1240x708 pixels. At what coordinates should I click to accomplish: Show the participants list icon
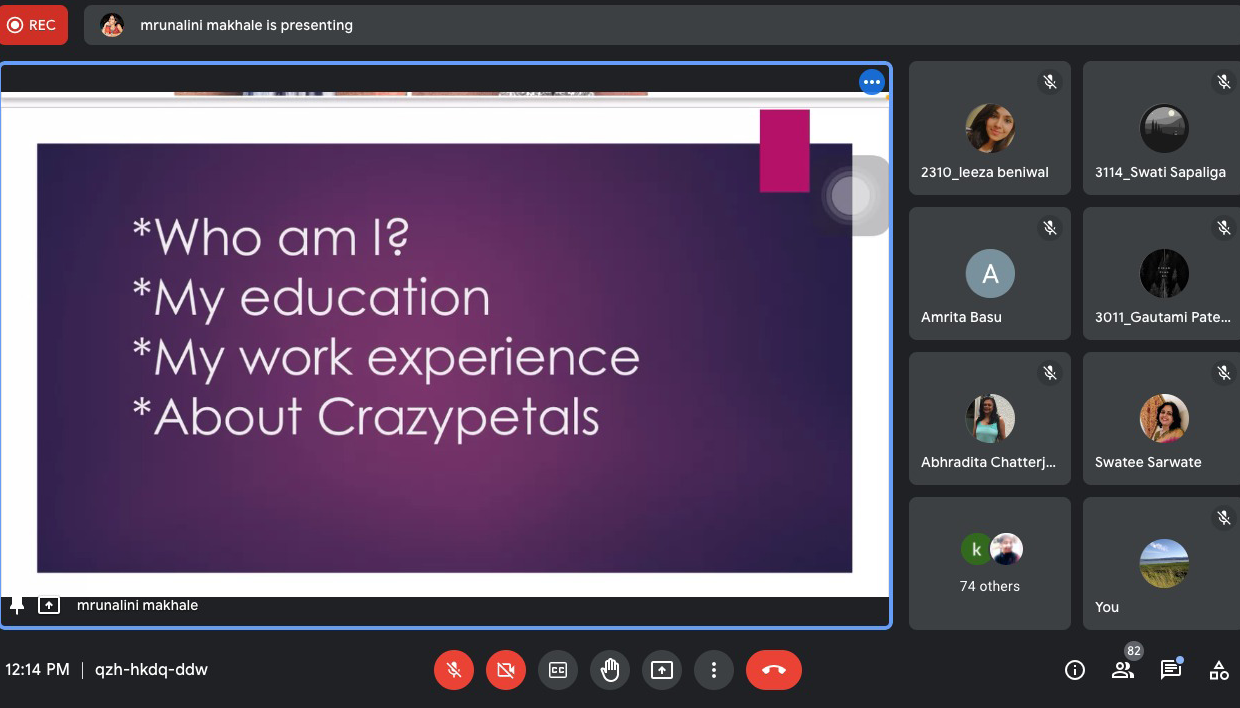click(x=1123, y=670)
